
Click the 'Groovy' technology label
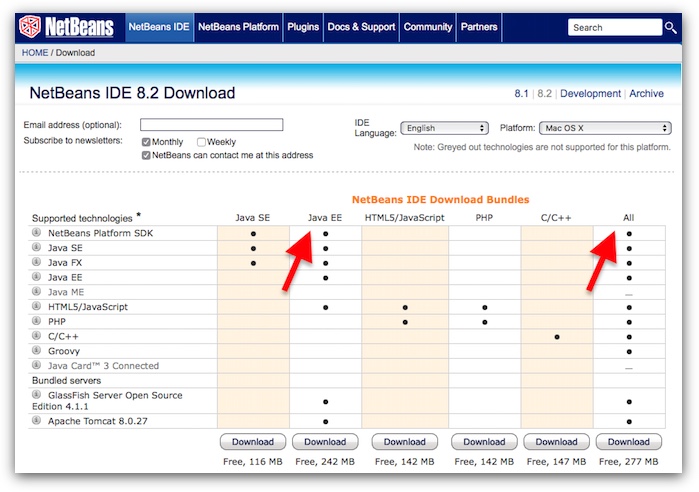point(64,351)
